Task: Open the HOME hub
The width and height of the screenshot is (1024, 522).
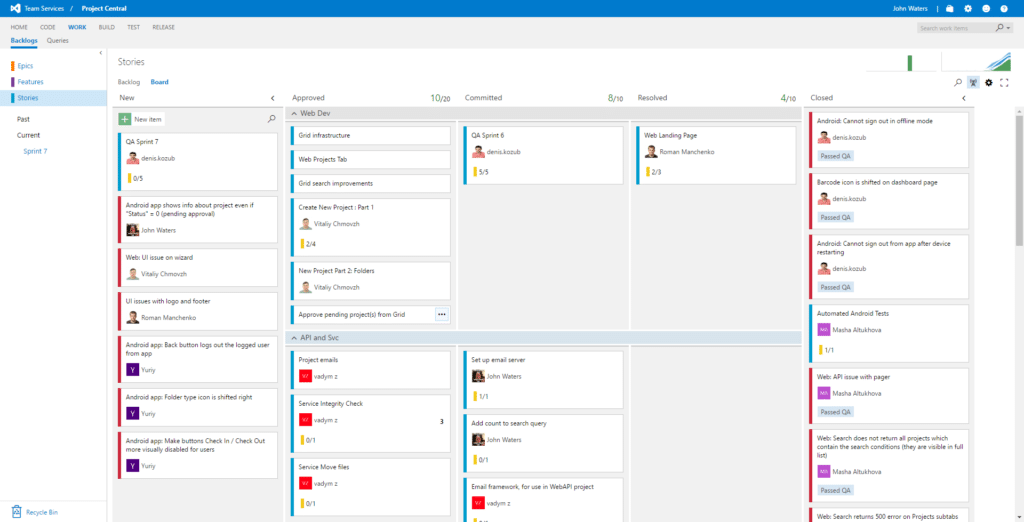Action: point(19,27)
